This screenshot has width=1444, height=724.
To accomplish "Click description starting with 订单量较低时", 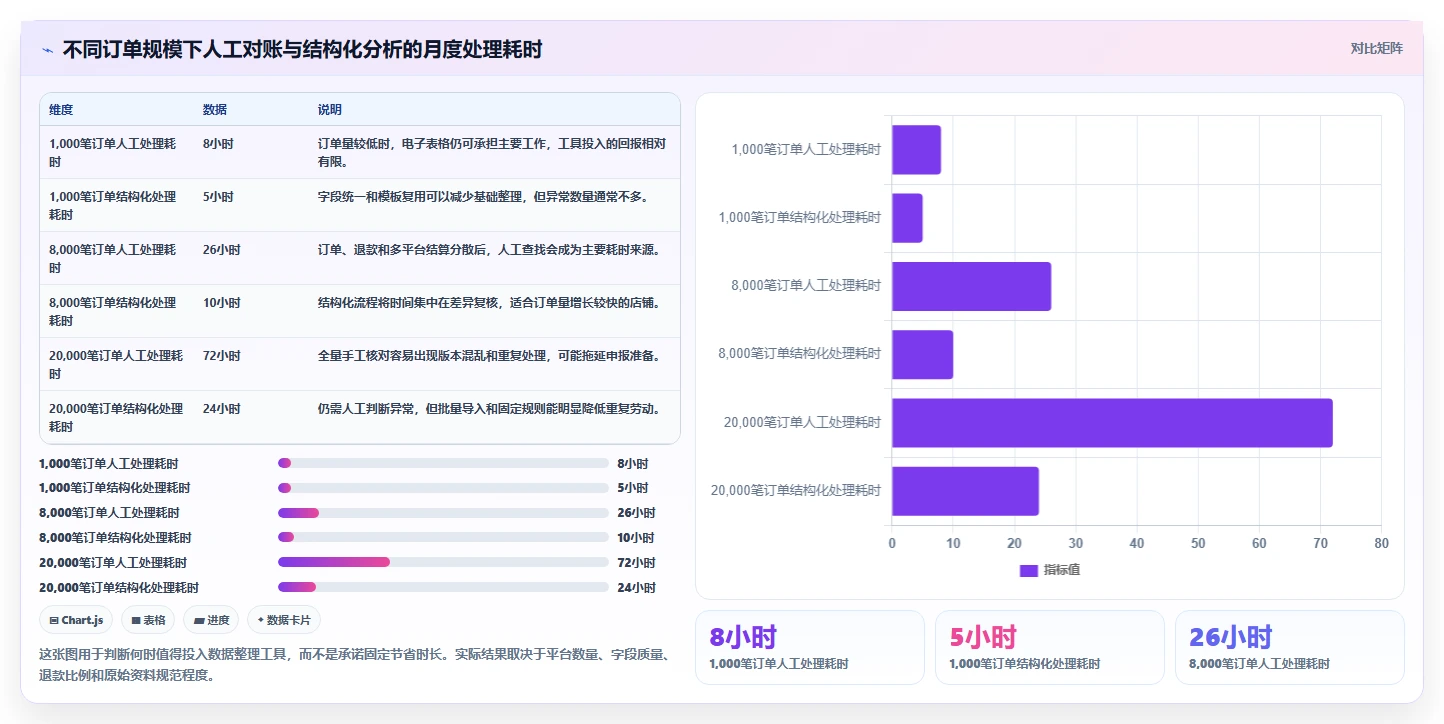I will coord(492,153).
